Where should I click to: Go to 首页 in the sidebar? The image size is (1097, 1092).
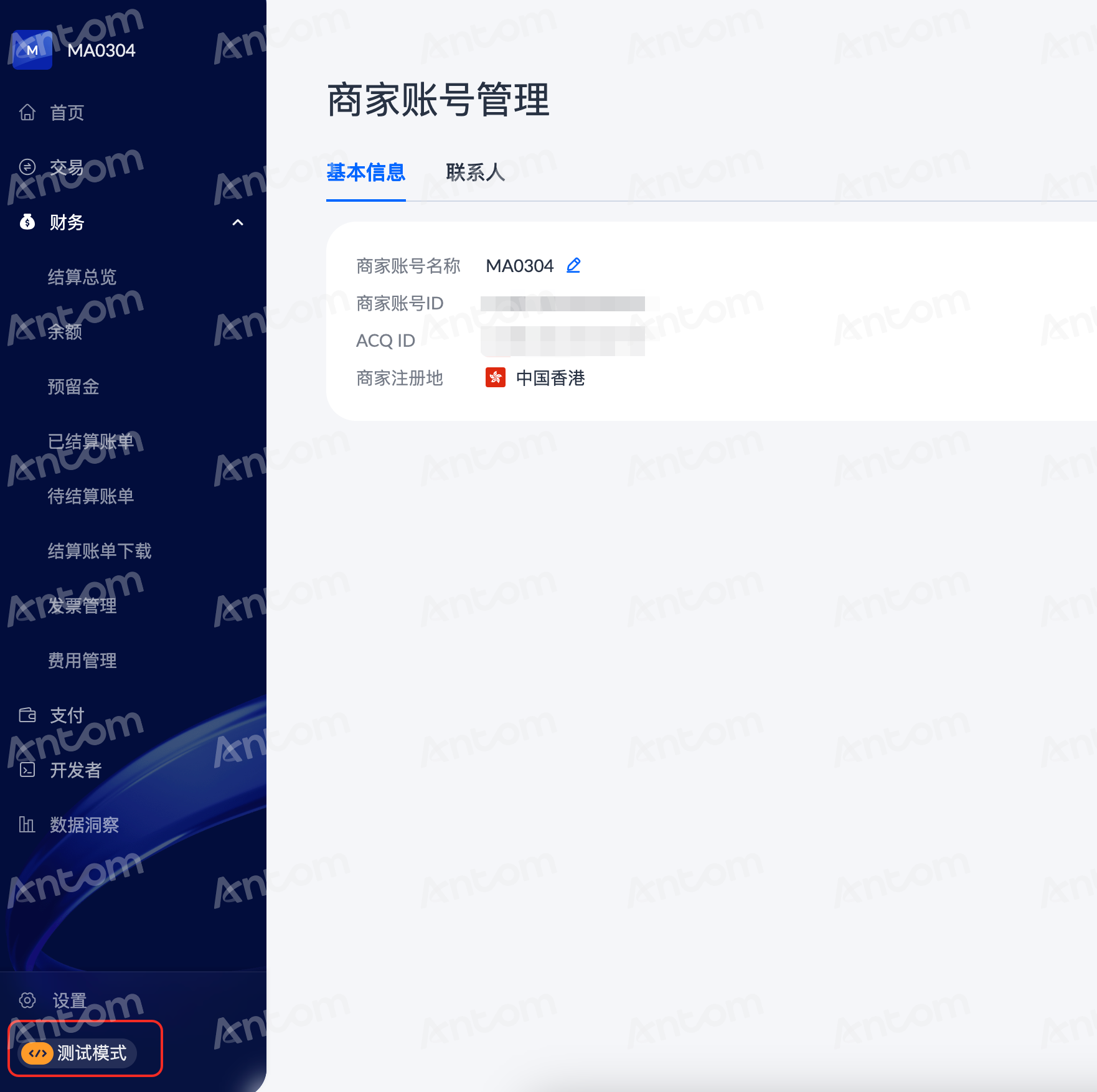point(67,113)
